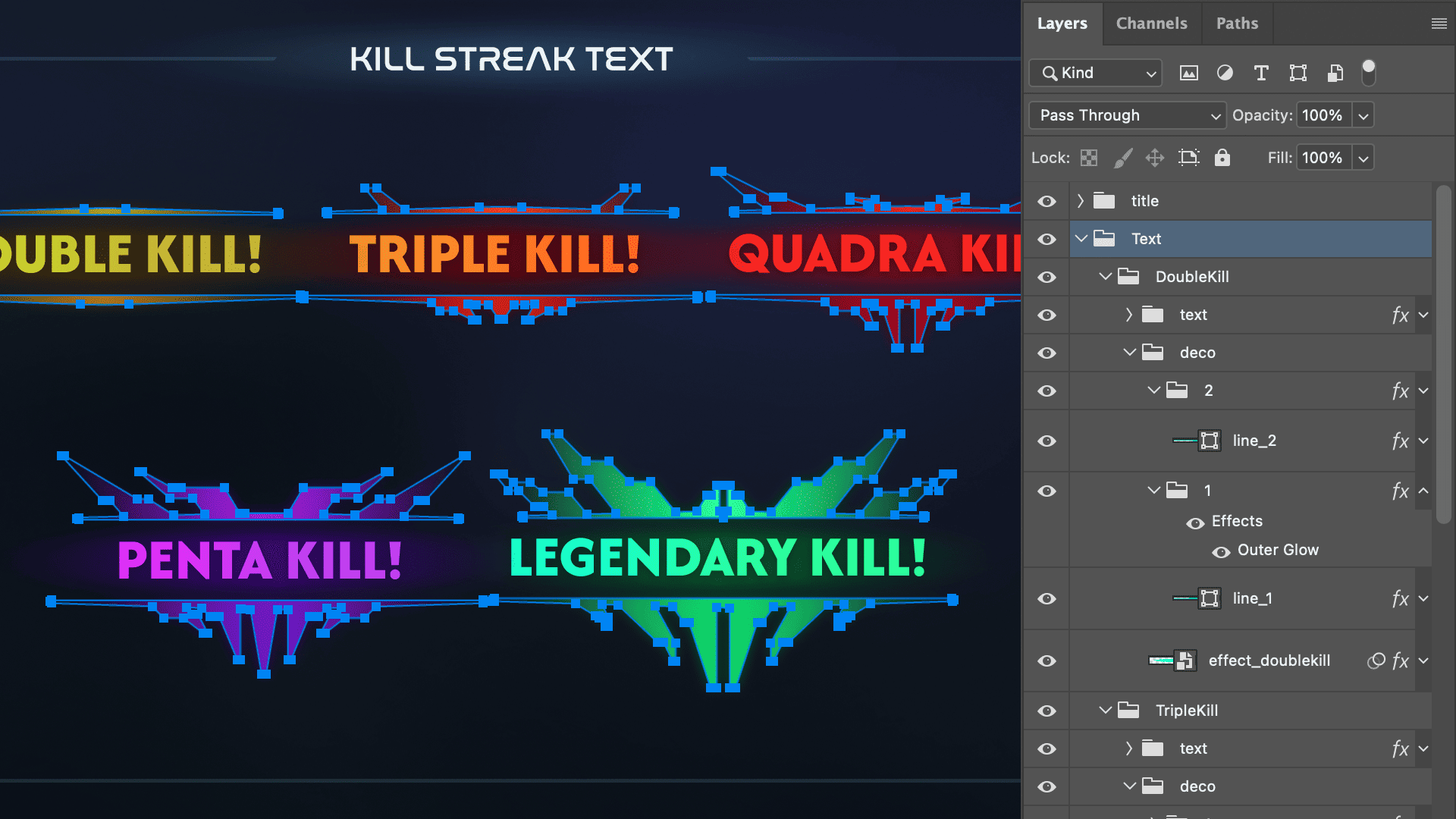
Task: Filter layers by pixel layer icon
Action: pos(1188,73)
